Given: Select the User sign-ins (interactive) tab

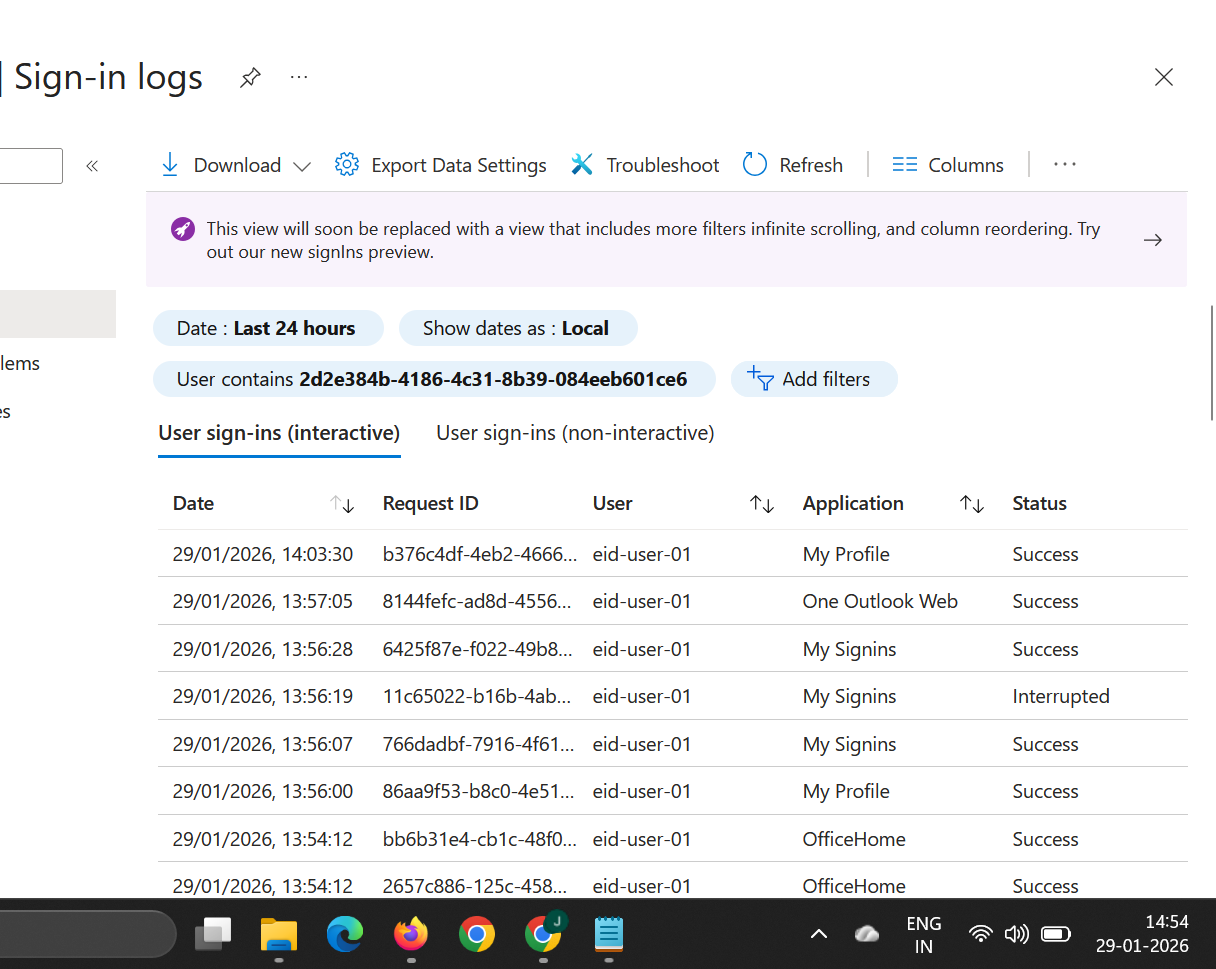Looking at the screenshot, I should tap(279, 433).
